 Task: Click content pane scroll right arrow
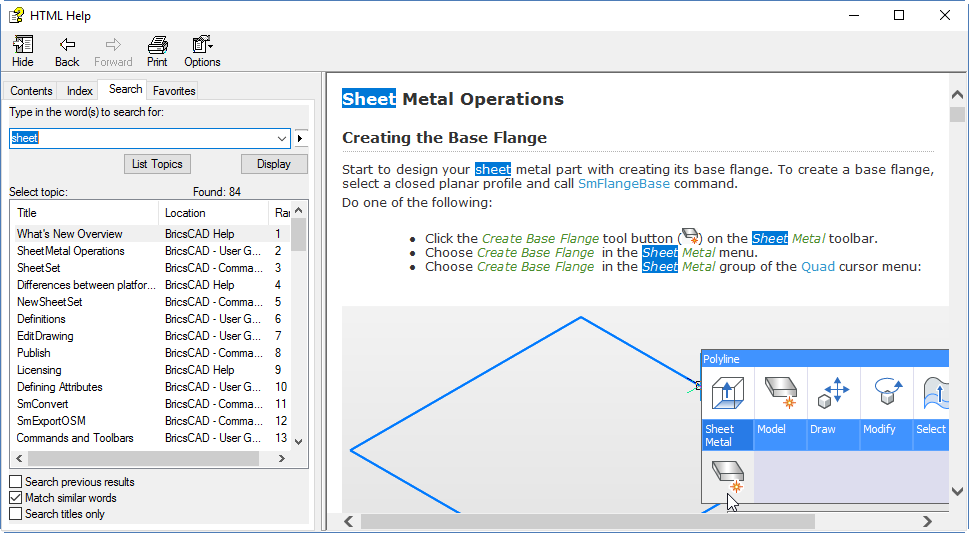click(927, 521)
